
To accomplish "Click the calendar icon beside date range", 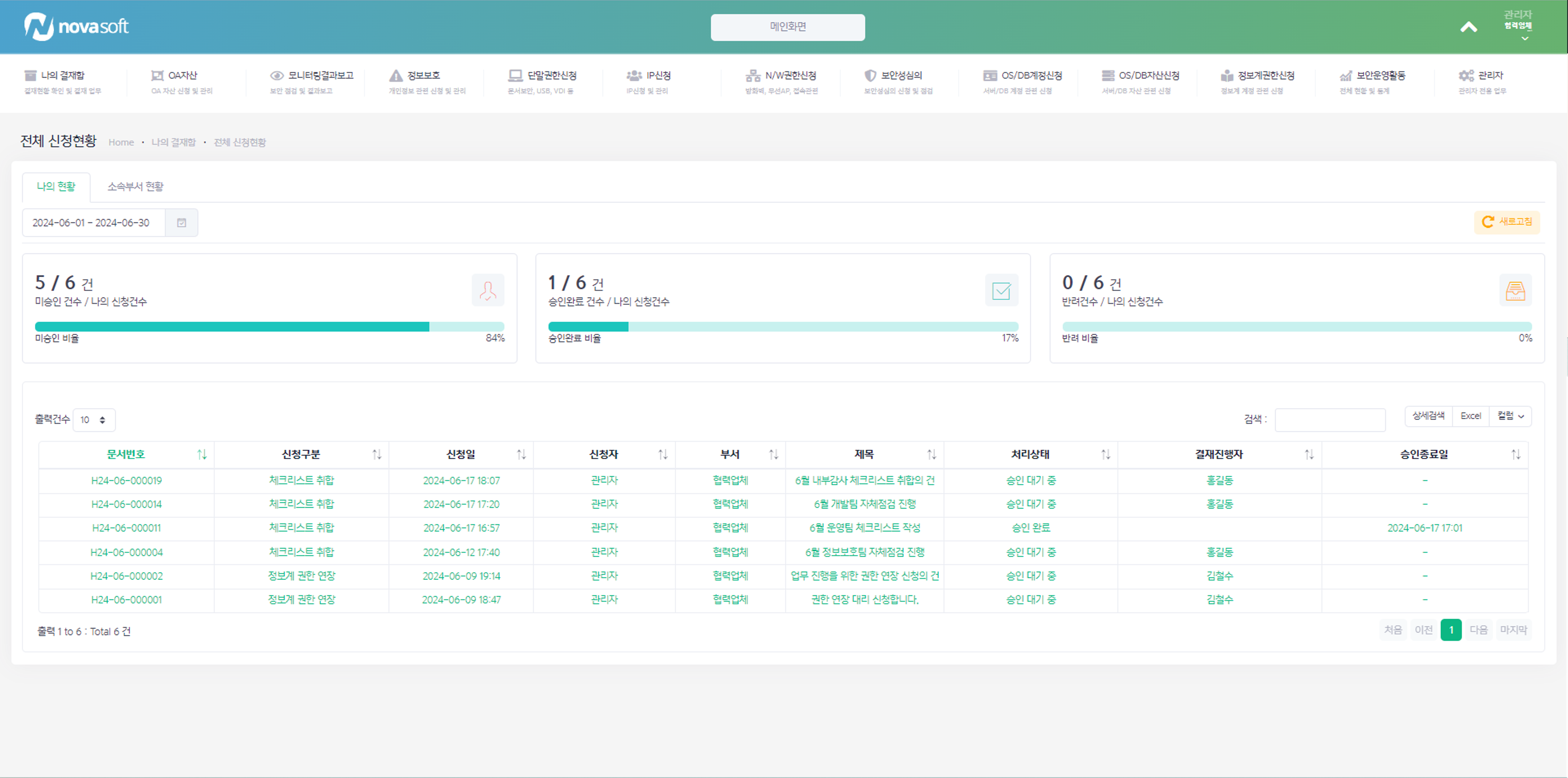I will pyautogui.click(x=181, y=223).
